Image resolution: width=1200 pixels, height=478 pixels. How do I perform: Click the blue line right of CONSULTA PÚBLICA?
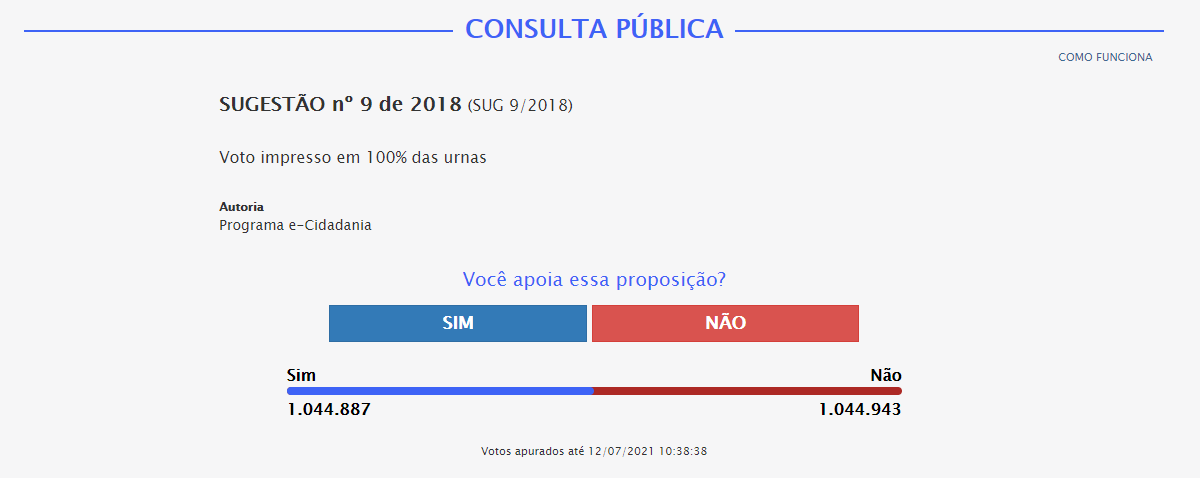[950, 31]
